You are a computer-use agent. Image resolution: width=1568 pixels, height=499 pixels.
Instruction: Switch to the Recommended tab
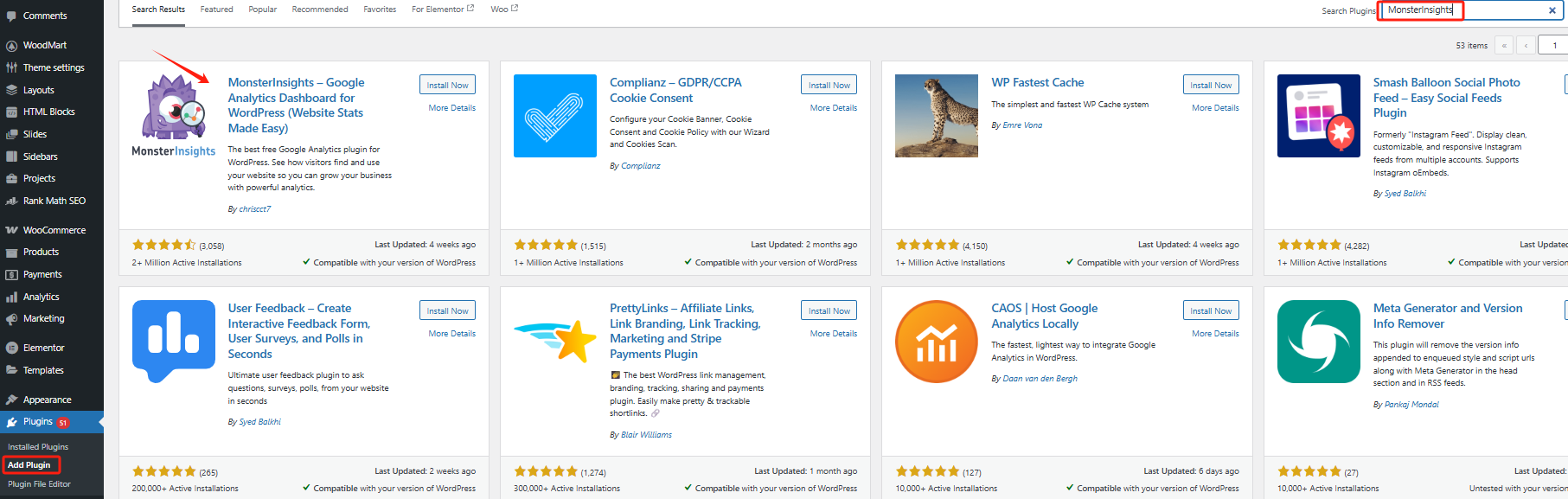pos(320,10)
